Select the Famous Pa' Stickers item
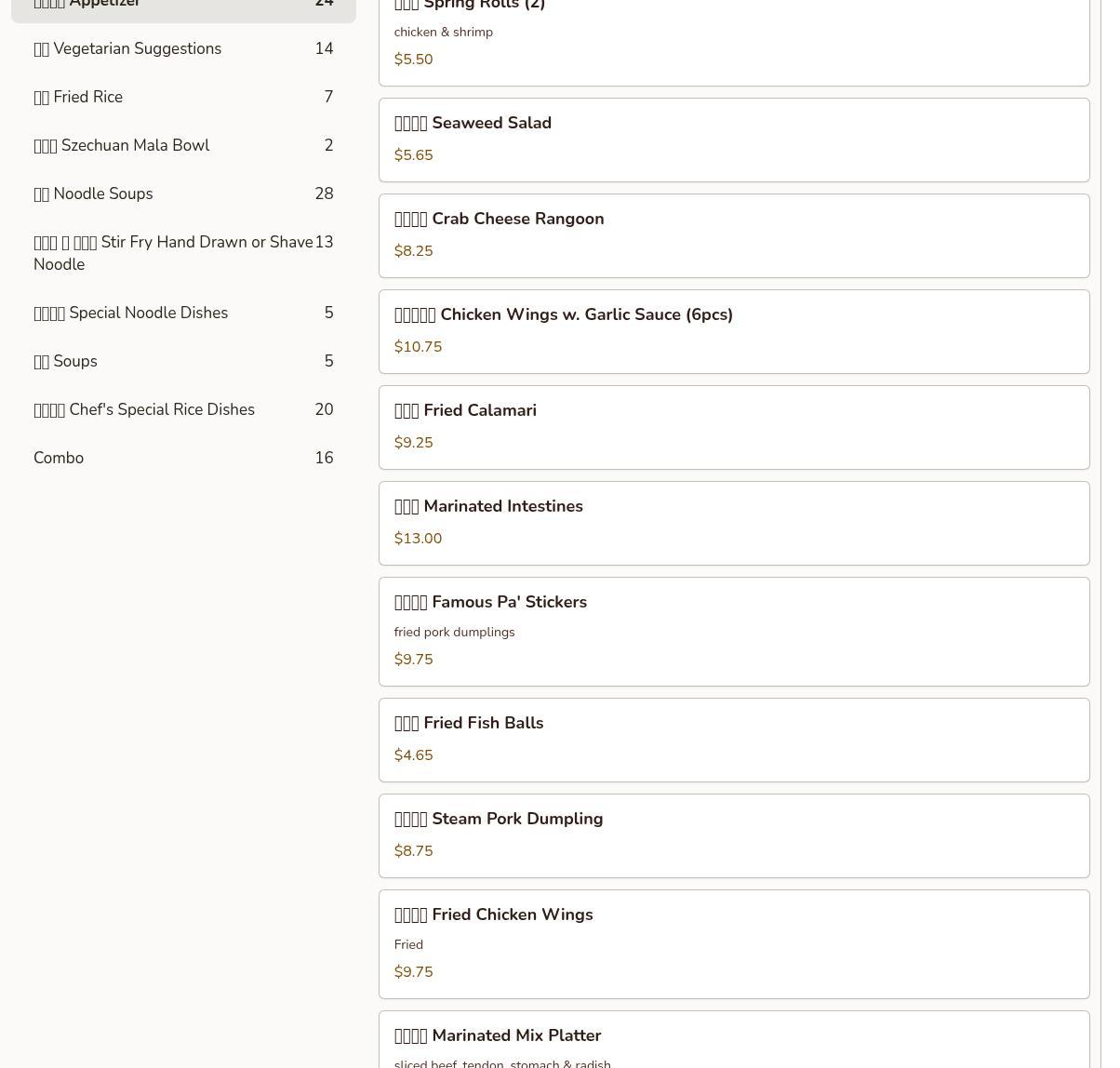Image resolution: width=1120 pixels, height=1068 pixels. (x=733, y=631)
